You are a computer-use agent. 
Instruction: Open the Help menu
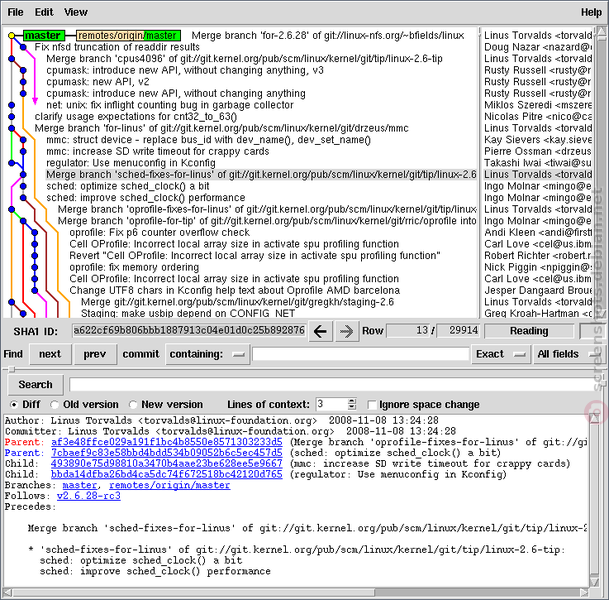[591, 12]
